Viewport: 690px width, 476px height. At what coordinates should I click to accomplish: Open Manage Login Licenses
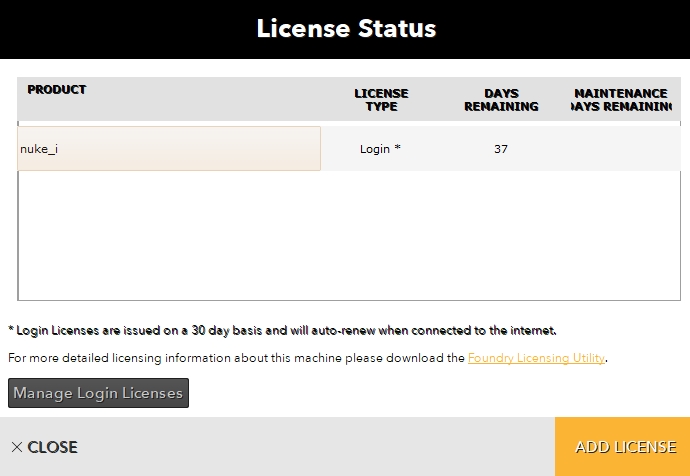(98, 393)
